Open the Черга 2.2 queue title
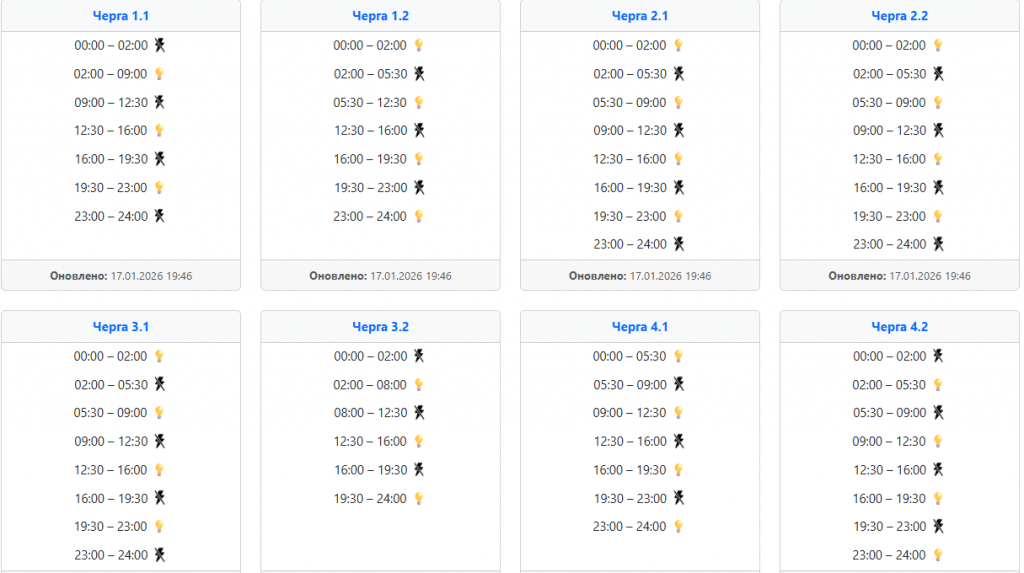 pyautogui.click(x=900, y=16)
